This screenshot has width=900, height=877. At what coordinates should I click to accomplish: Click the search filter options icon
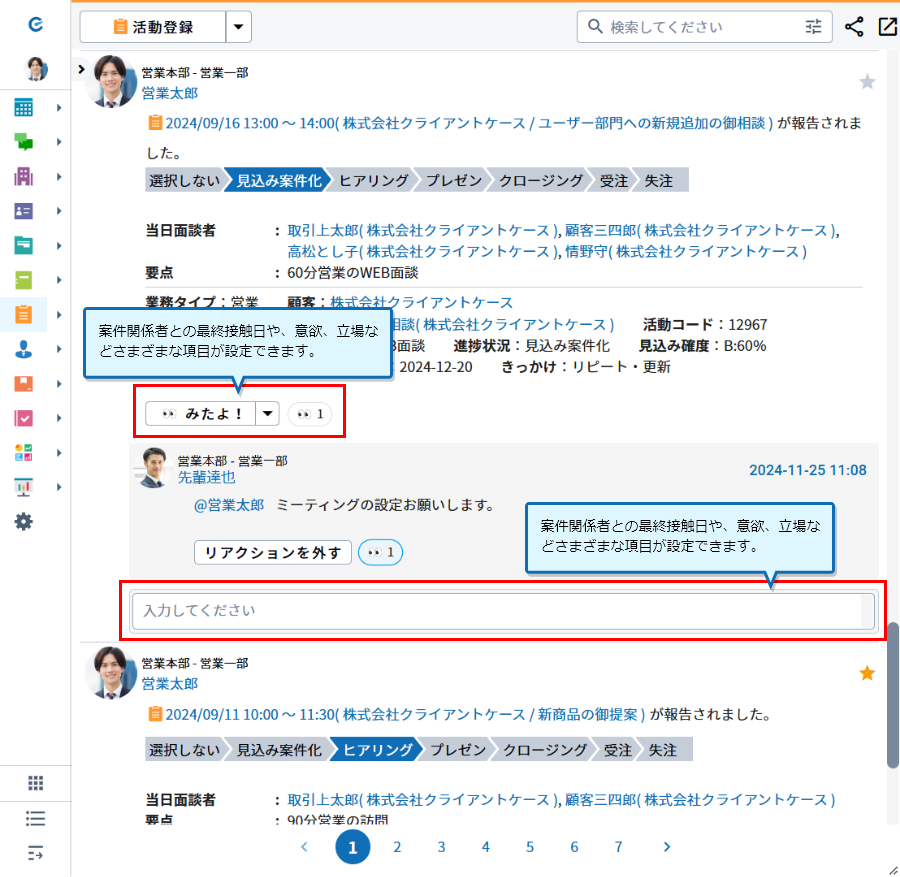813,27
